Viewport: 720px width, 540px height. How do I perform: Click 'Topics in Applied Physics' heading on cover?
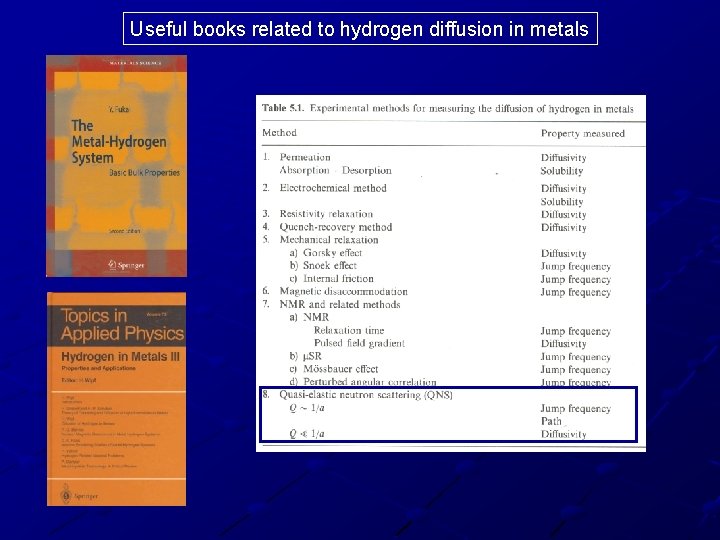122,325
